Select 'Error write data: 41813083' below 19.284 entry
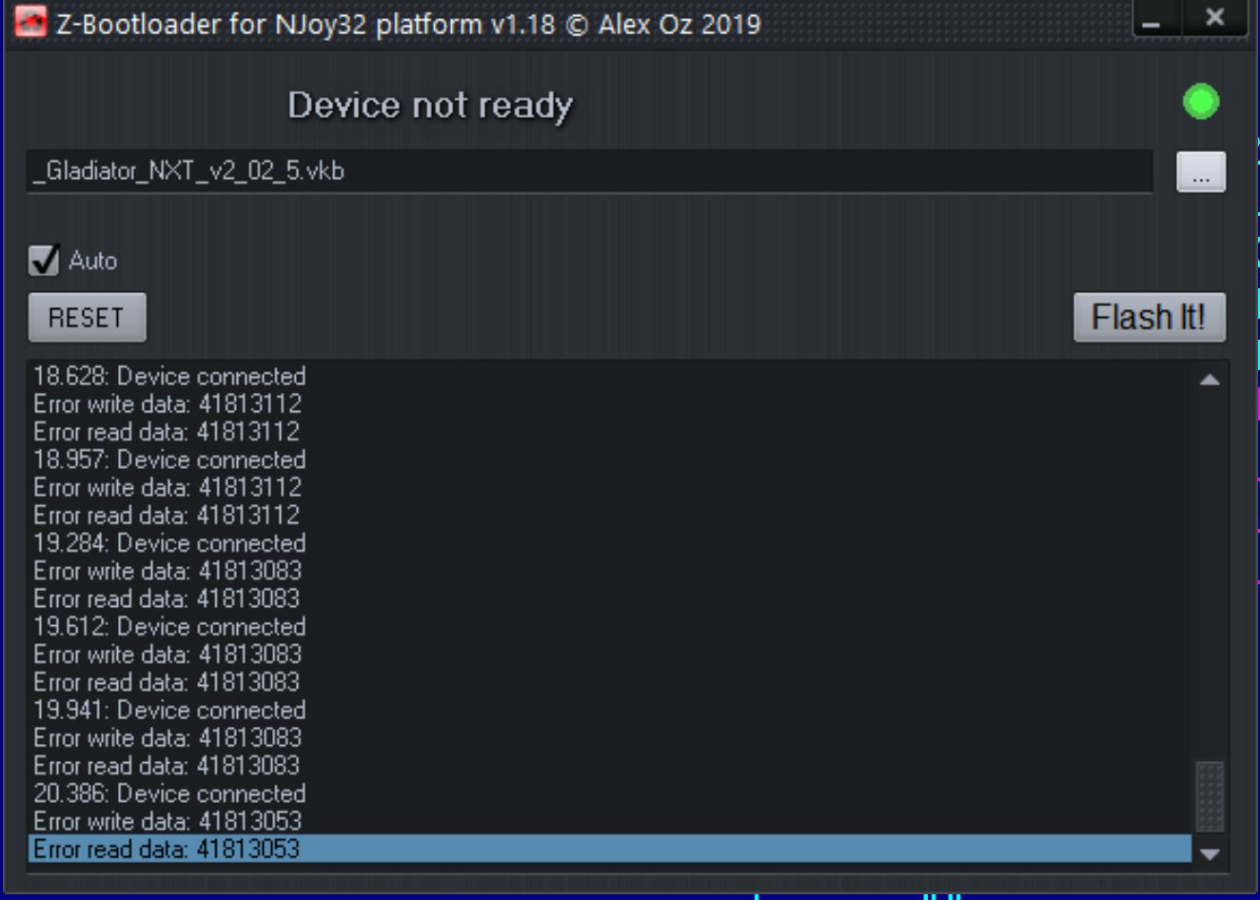 (610, 571)
